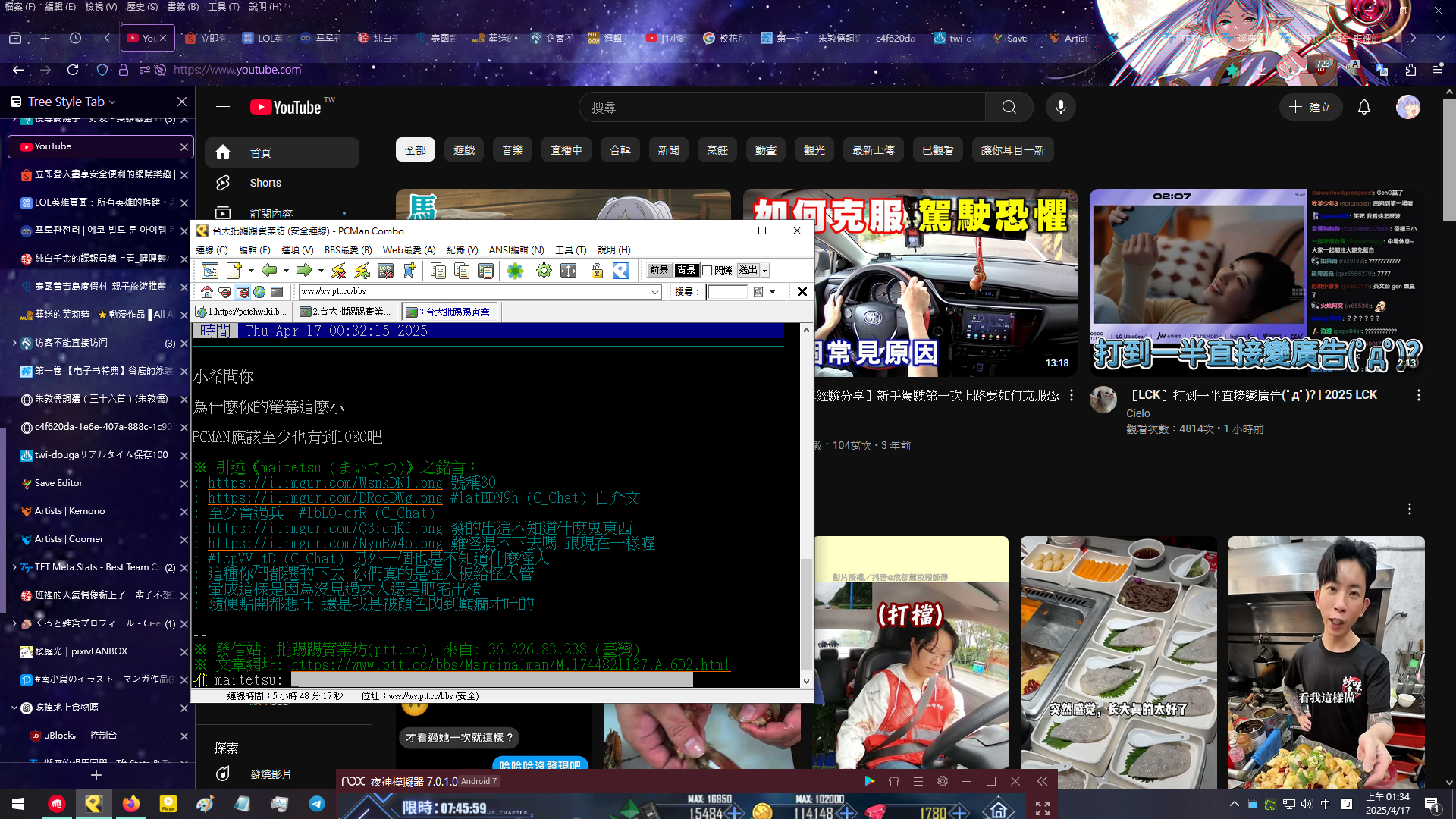This screenshot has height=819, width=1456.
Task: Toggle the 閃爍 blink checkbox in PCMan
Action: [x=707, y=271]
